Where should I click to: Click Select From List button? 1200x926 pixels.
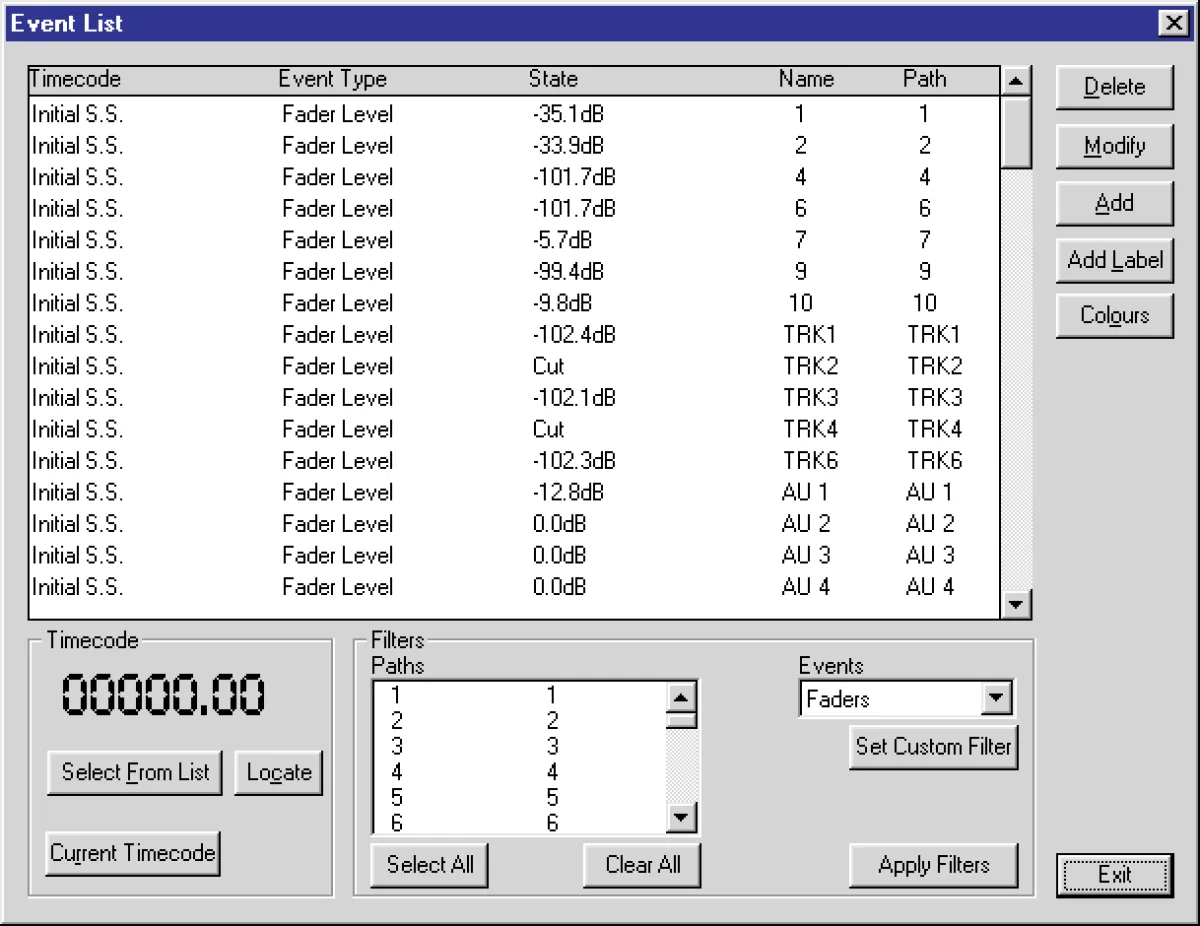(135, 773)
